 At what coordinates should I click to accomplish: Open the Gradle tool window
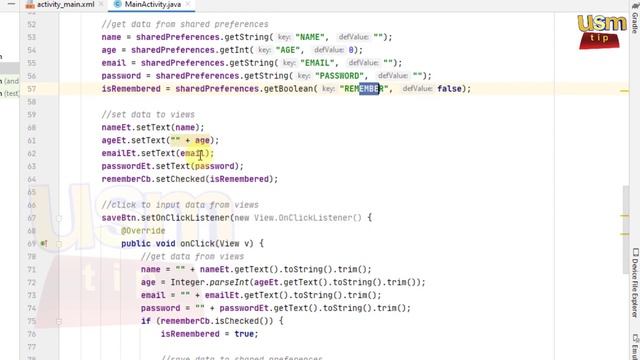635,18
